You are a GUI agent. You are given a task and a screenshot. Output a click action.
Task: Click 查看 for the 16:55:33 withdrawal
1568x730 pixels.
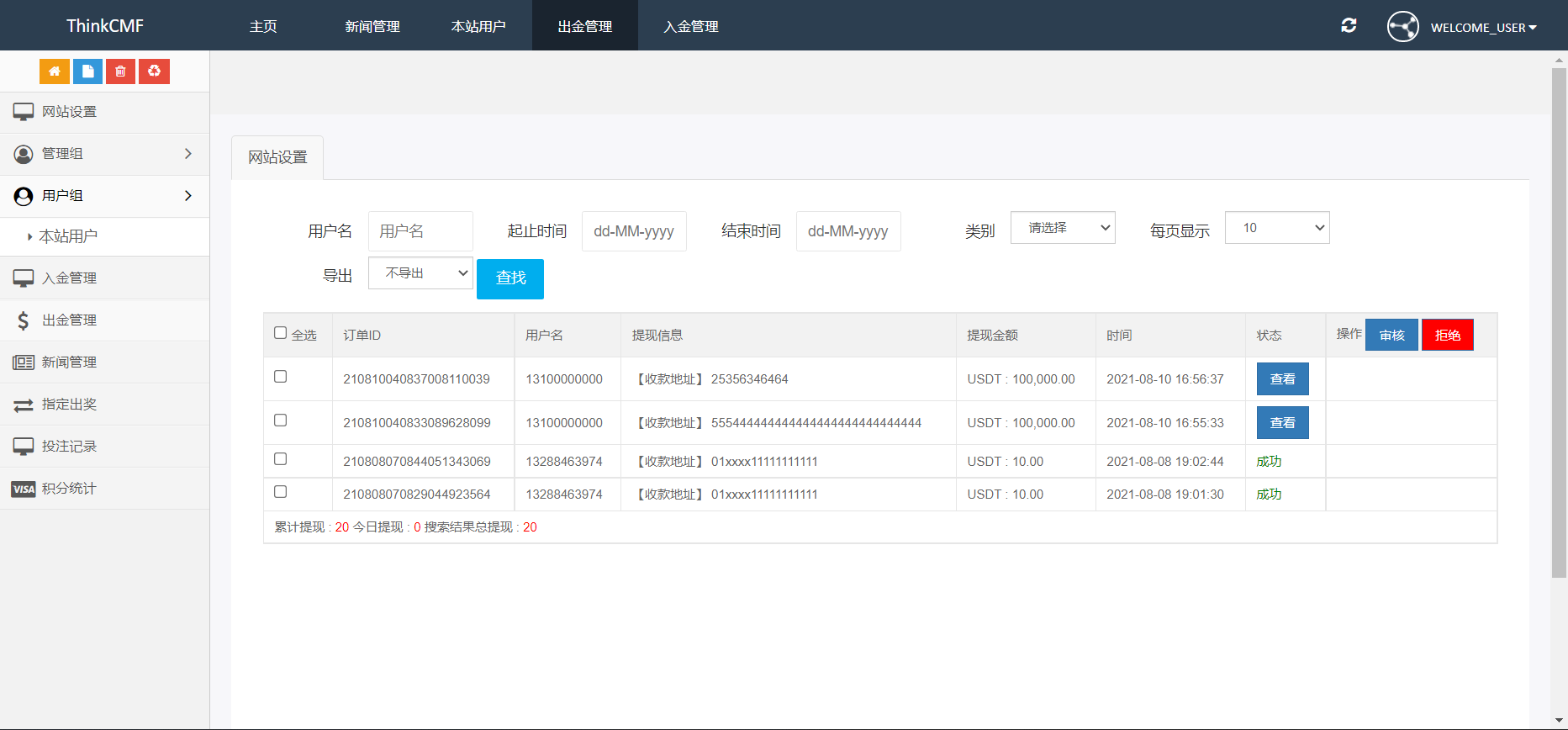(1283, 423)
